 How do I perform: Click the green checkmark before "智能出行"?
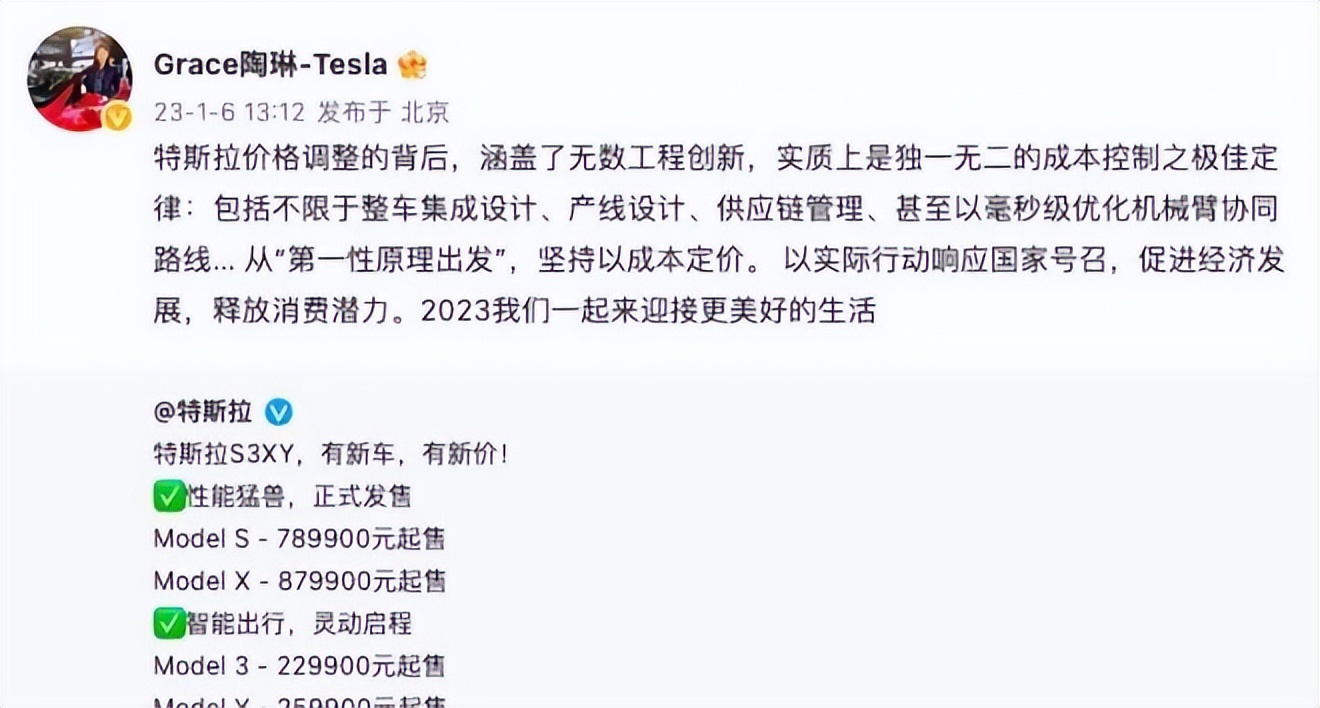pyautogui.click(x=168, y=624)
